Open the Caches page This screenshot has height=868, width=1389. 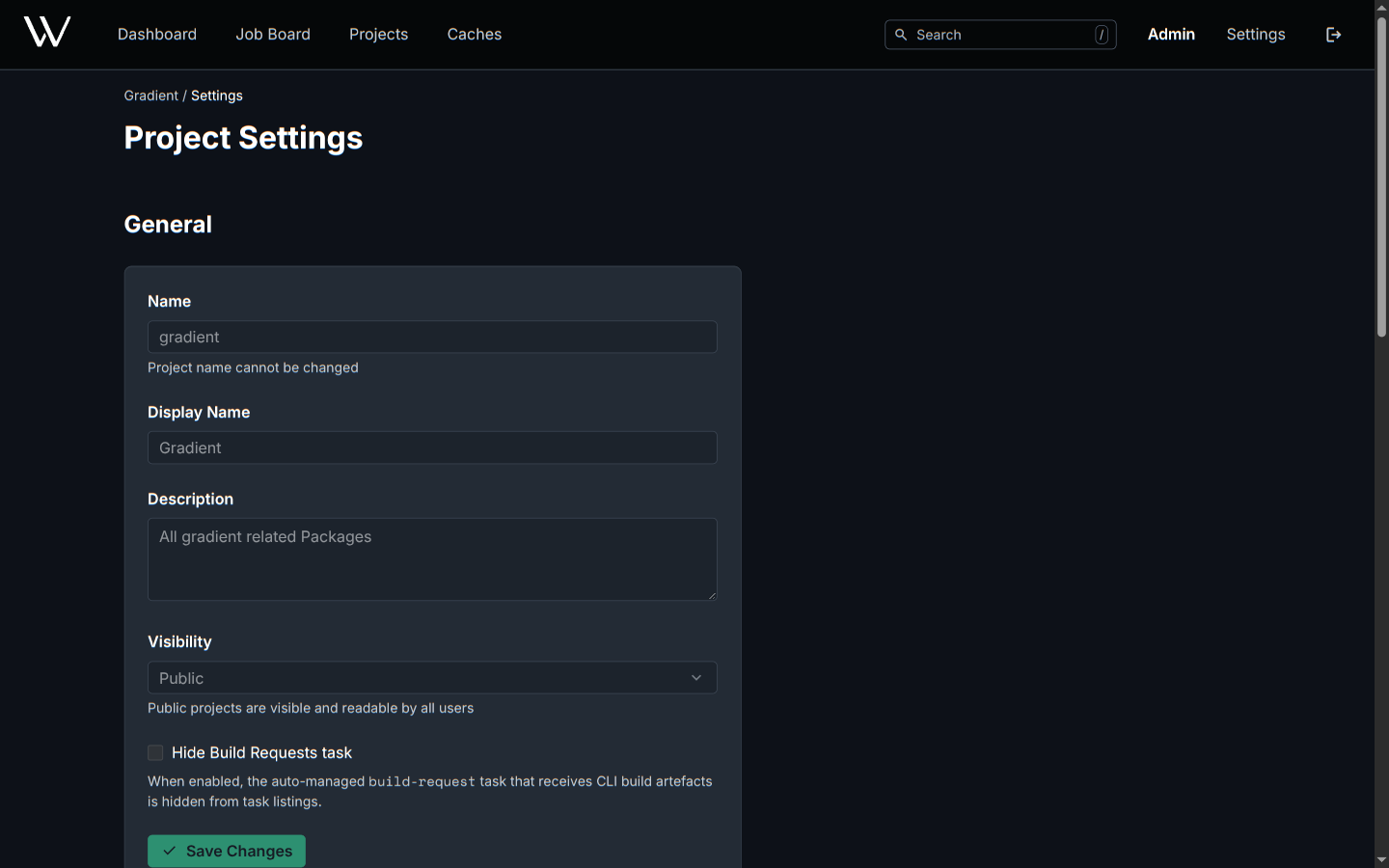tap(475, 34)
